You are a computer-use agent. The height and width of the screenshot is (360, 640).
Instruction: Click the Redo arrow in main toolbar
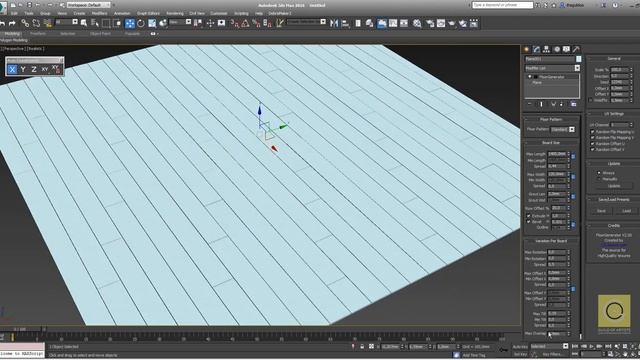tap(12, 23)
